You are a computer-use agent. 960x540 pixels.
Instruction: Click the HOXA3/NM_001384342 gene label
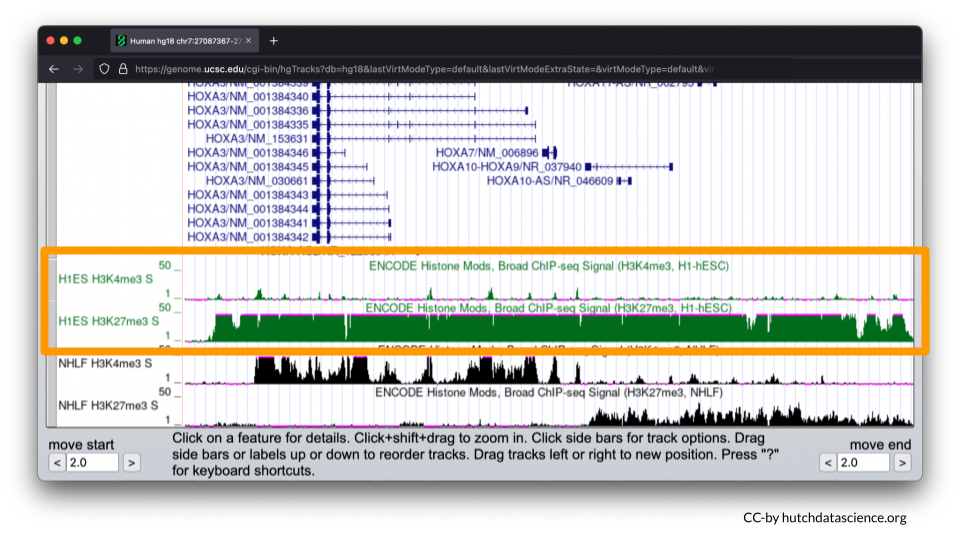coord(248,237)
